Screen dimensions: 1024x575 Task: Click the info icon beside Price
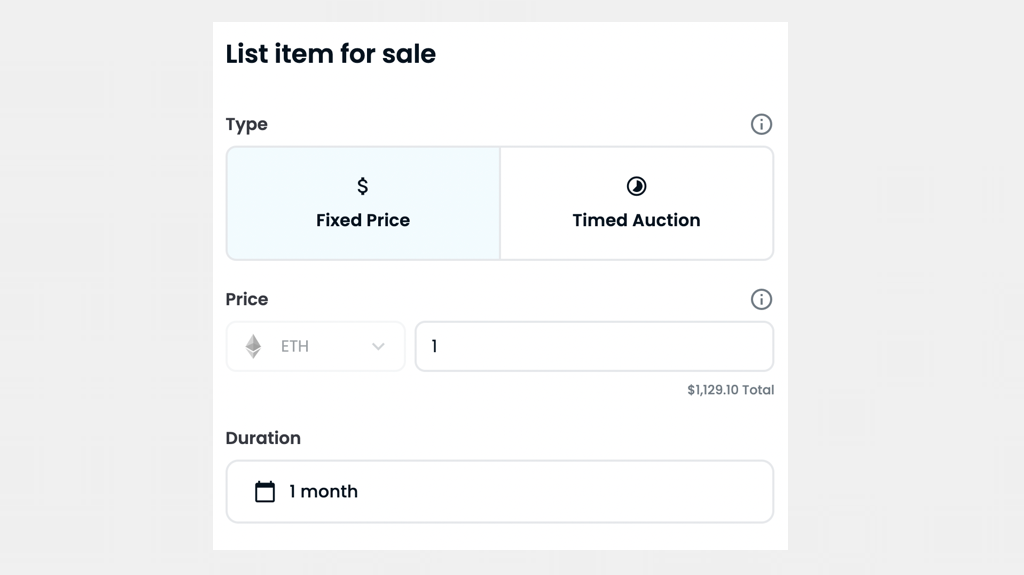click(x=761, y=299)
